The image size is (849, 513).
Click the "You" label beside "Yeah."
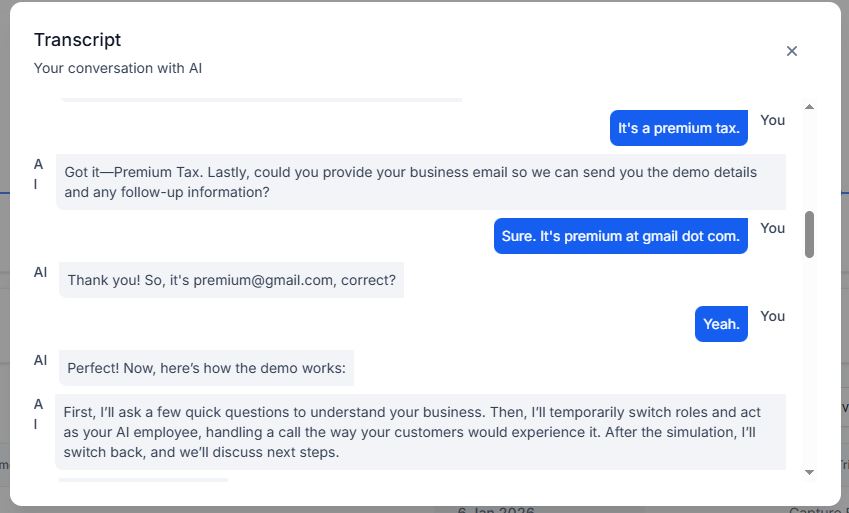pyautogui.click(x=772, y=316)
